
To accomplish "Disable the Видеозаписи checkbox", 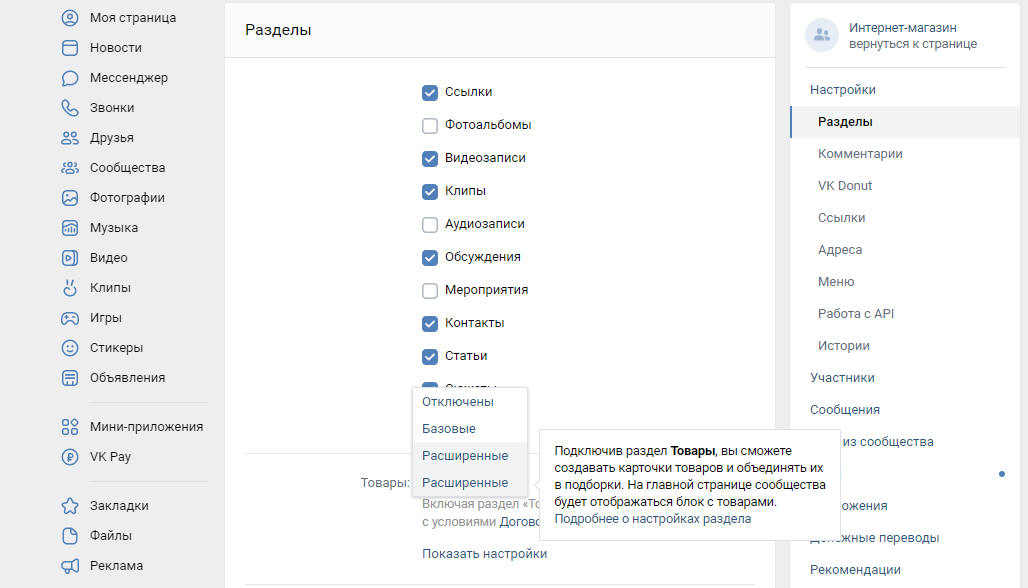I will point(430,158).
